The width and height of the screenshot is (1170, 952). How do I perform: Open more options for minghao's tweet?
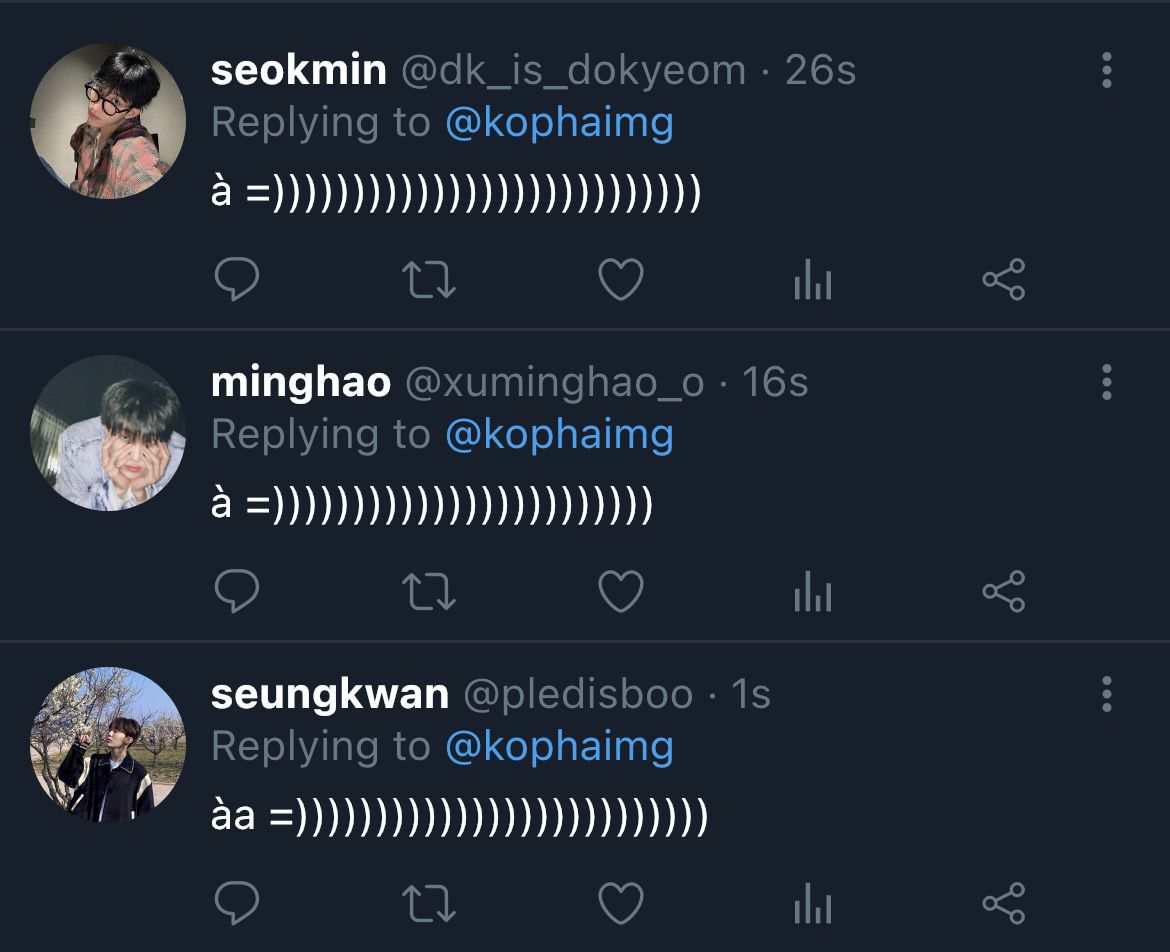[1107, 382]
